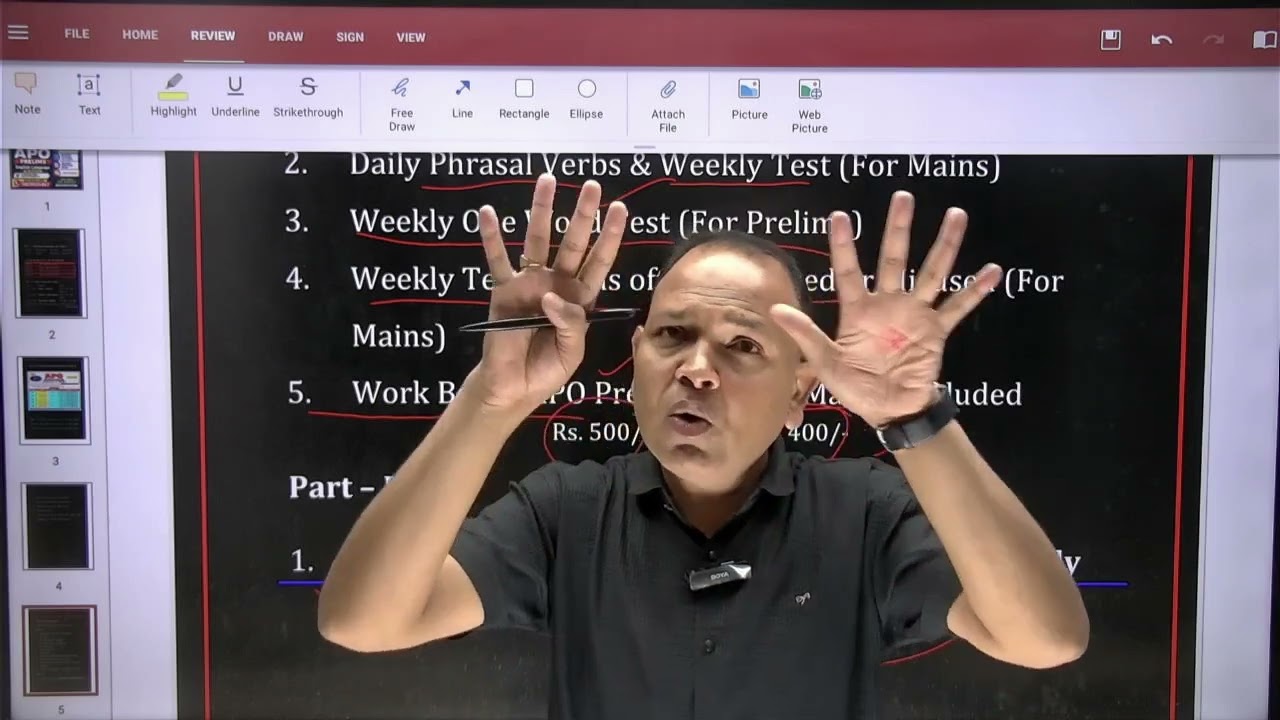Undo the last action
1280x720 pixels.
1162,40
